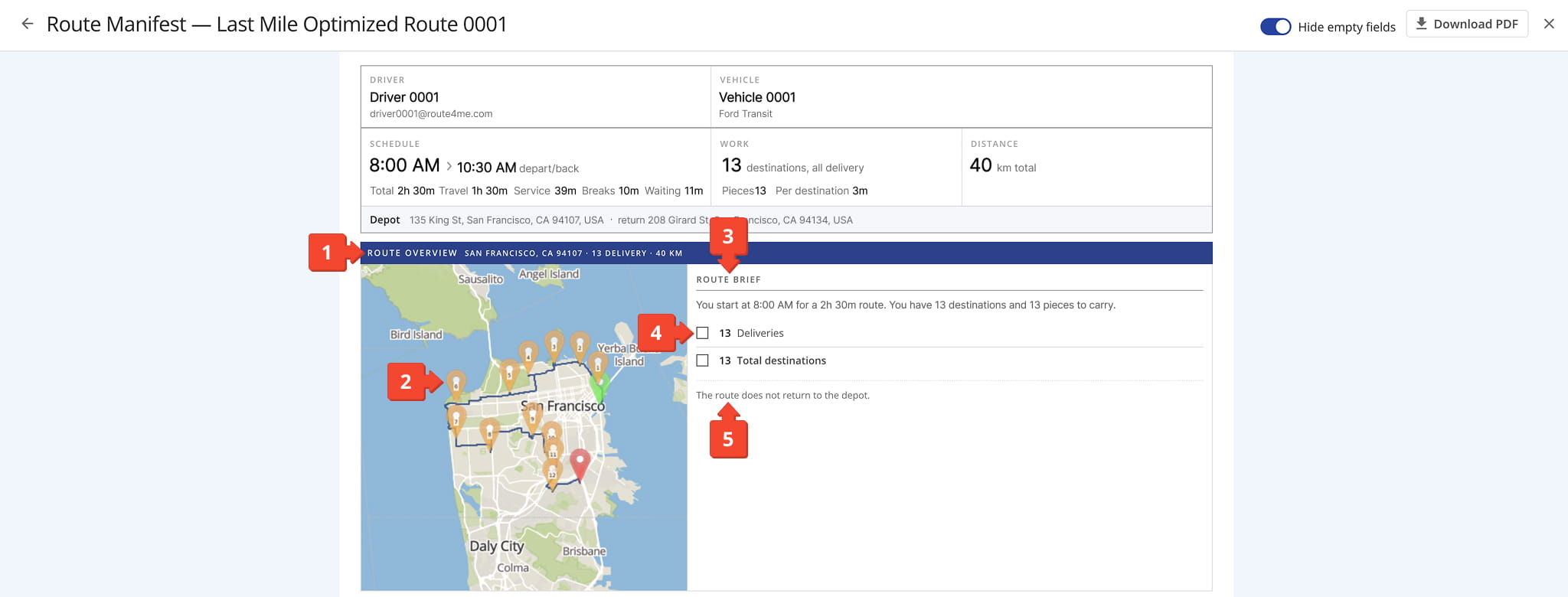Click the Per destination 3m value
This screenshot has width=1568, height=597.
coord(822,191)
